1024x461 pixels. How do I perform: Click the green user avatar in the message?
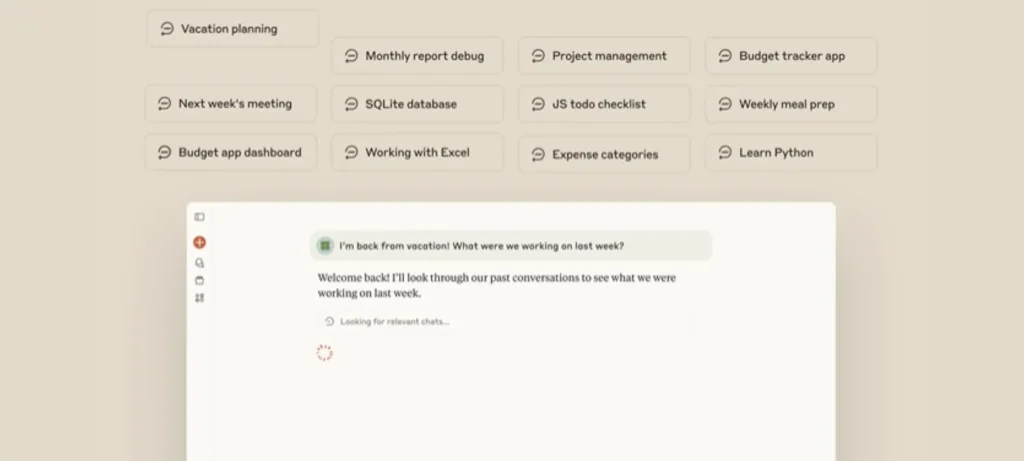tap(325, 246)
